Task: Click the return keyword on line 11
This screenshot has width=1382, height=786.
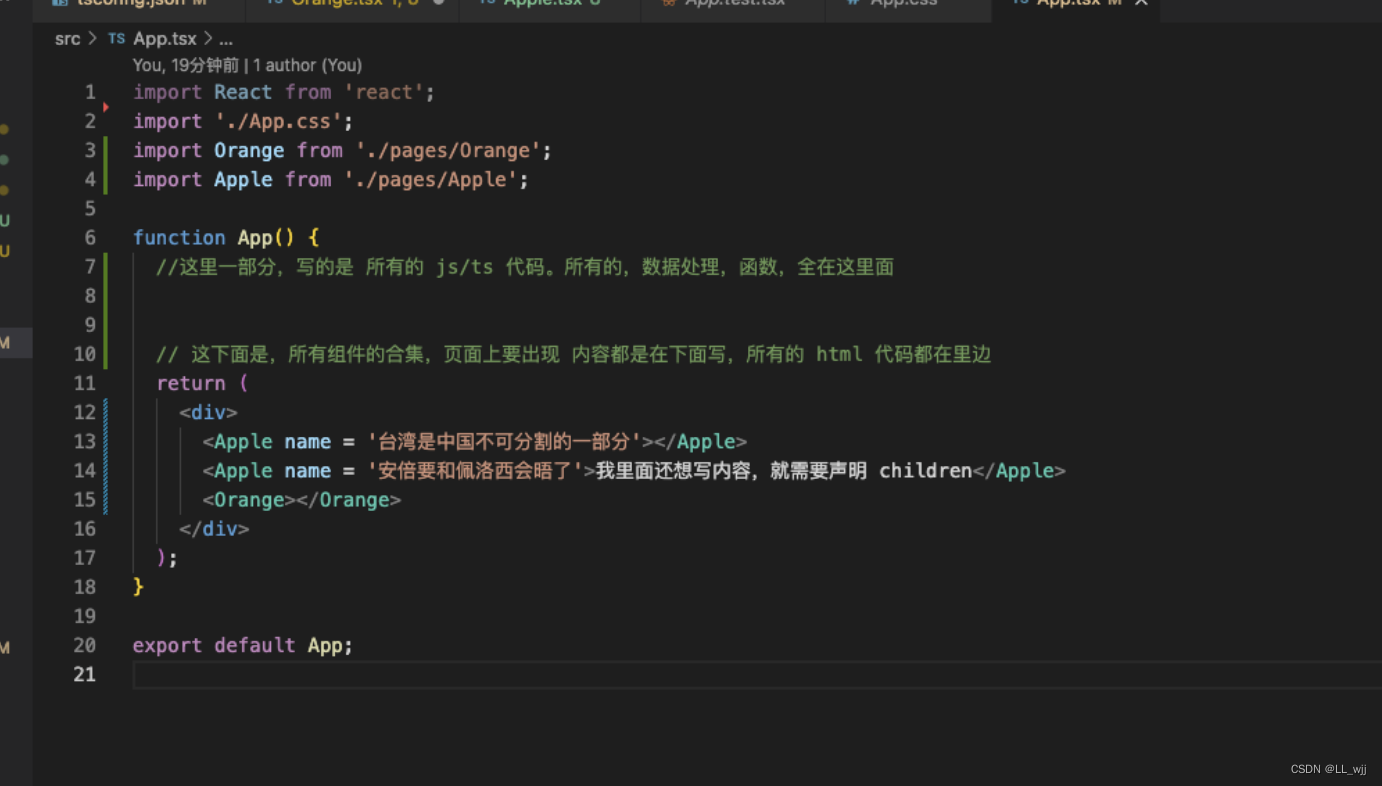Action: 191,383
